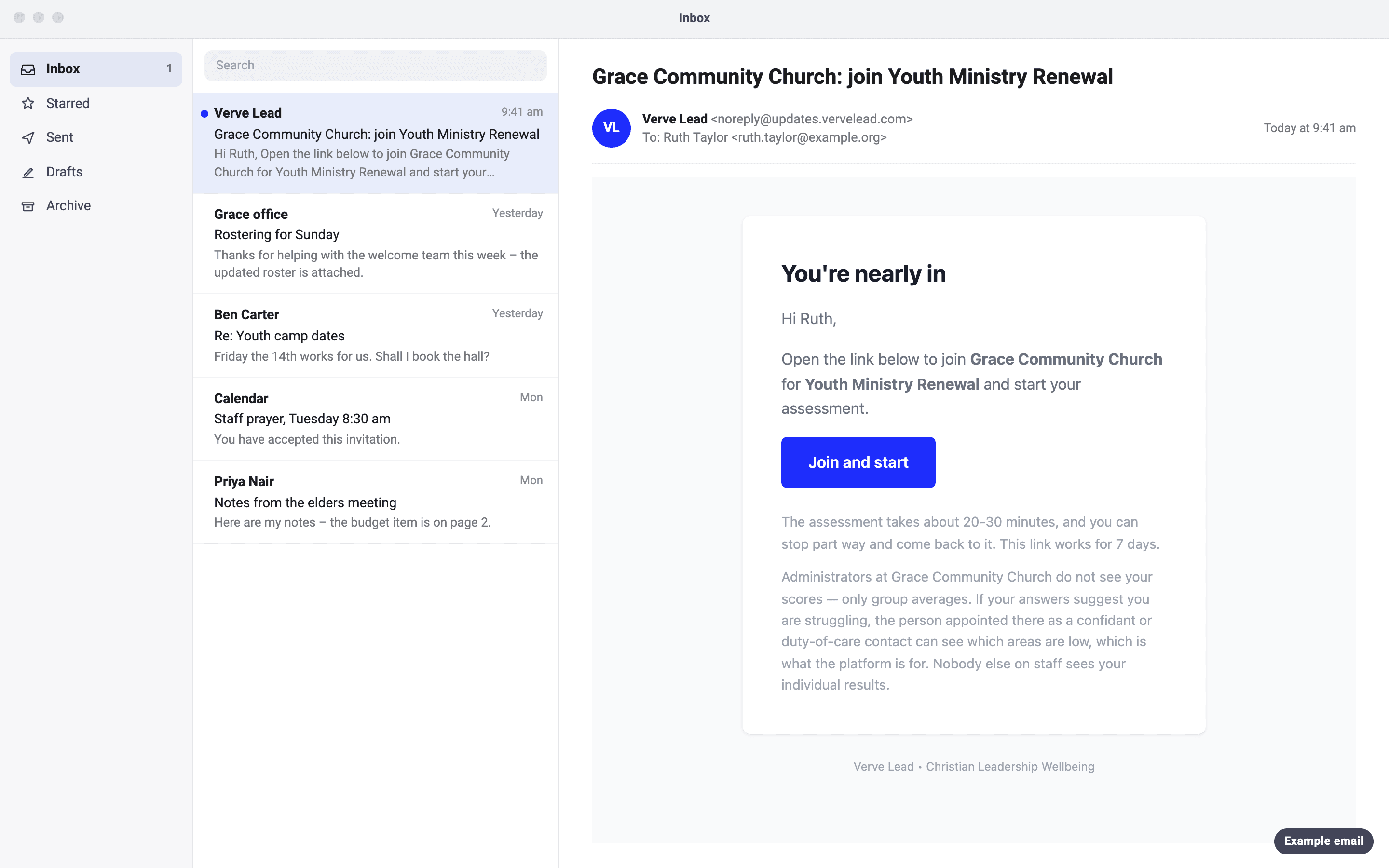The height and width of the screenshot is (868, 1389).
Task: Click the Starred star icon
Action: pos(28,103)
